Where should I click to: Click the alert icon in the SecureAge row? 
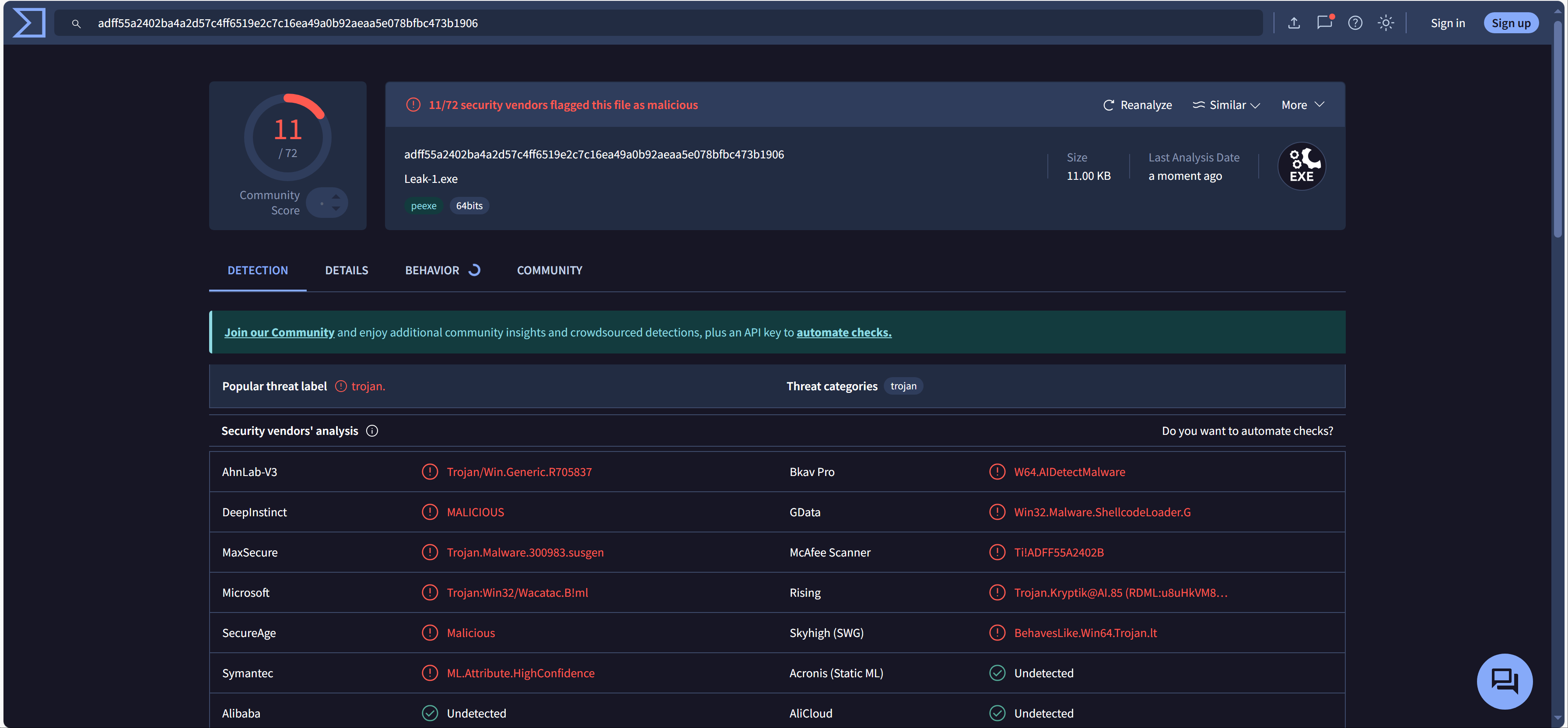click(430, 633)
